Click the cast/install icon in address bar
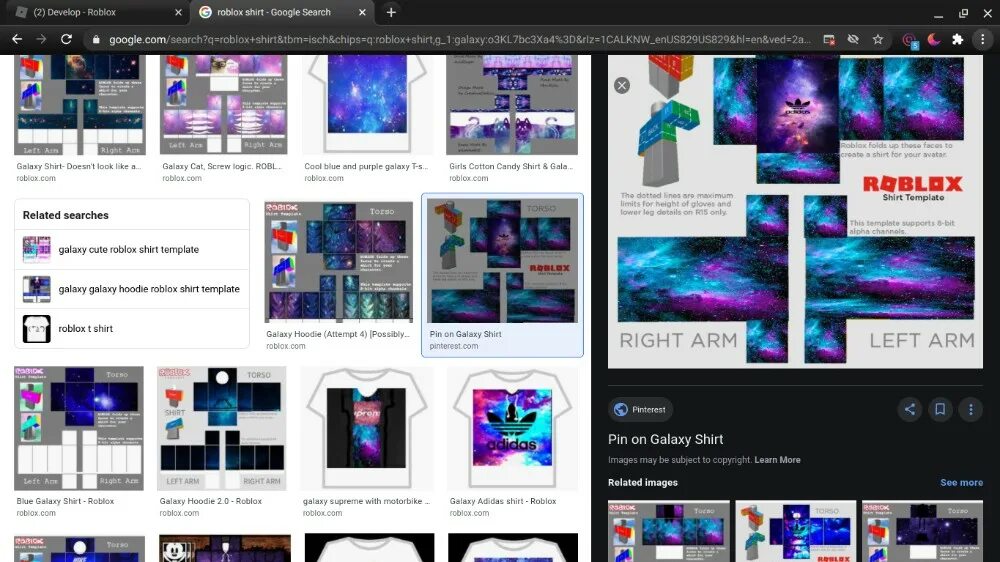The width and height of the screenshot is (1000, 562). [829, 40]
